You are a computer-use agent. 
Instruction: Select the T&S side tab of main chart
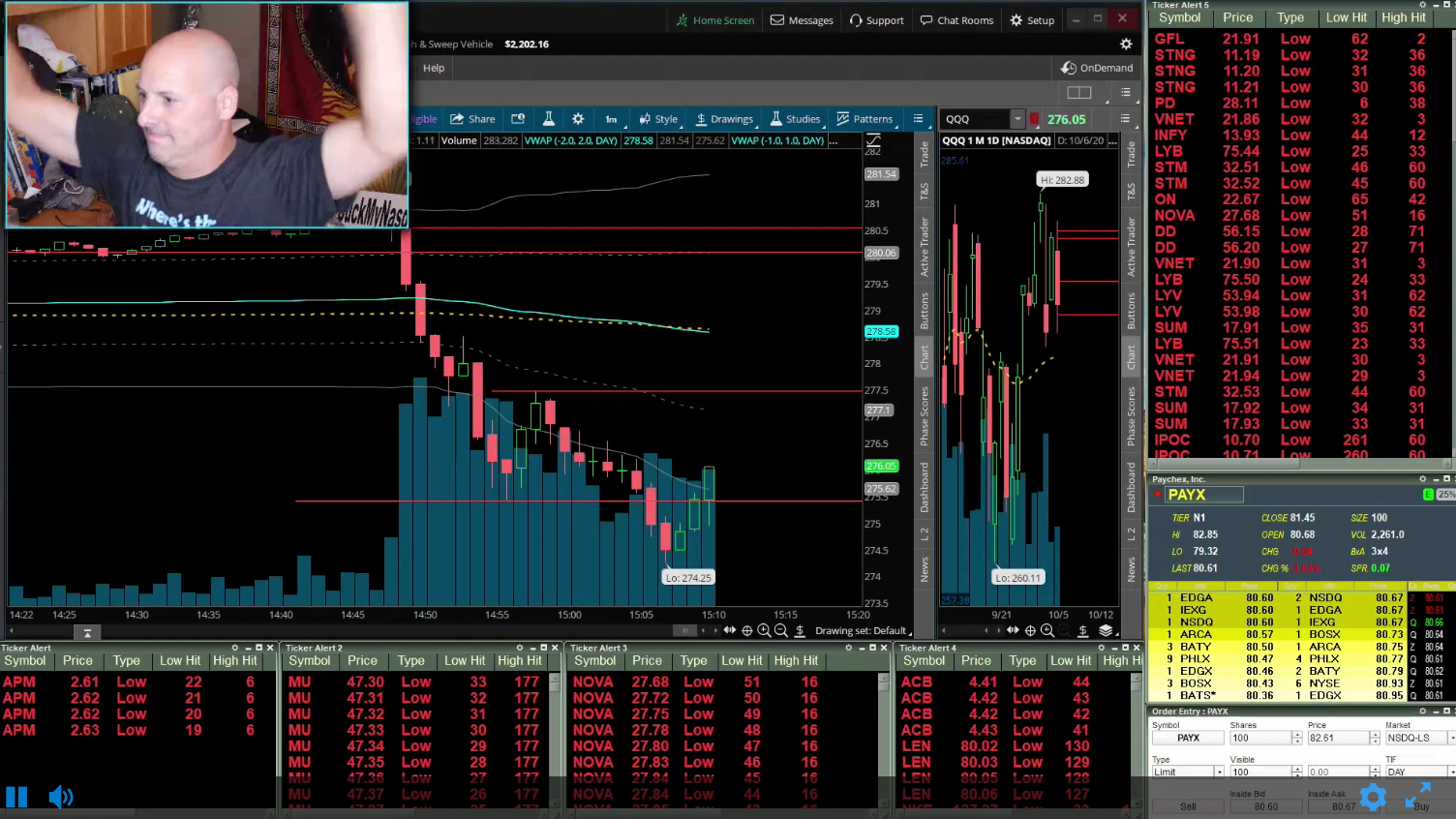[925, 191]
